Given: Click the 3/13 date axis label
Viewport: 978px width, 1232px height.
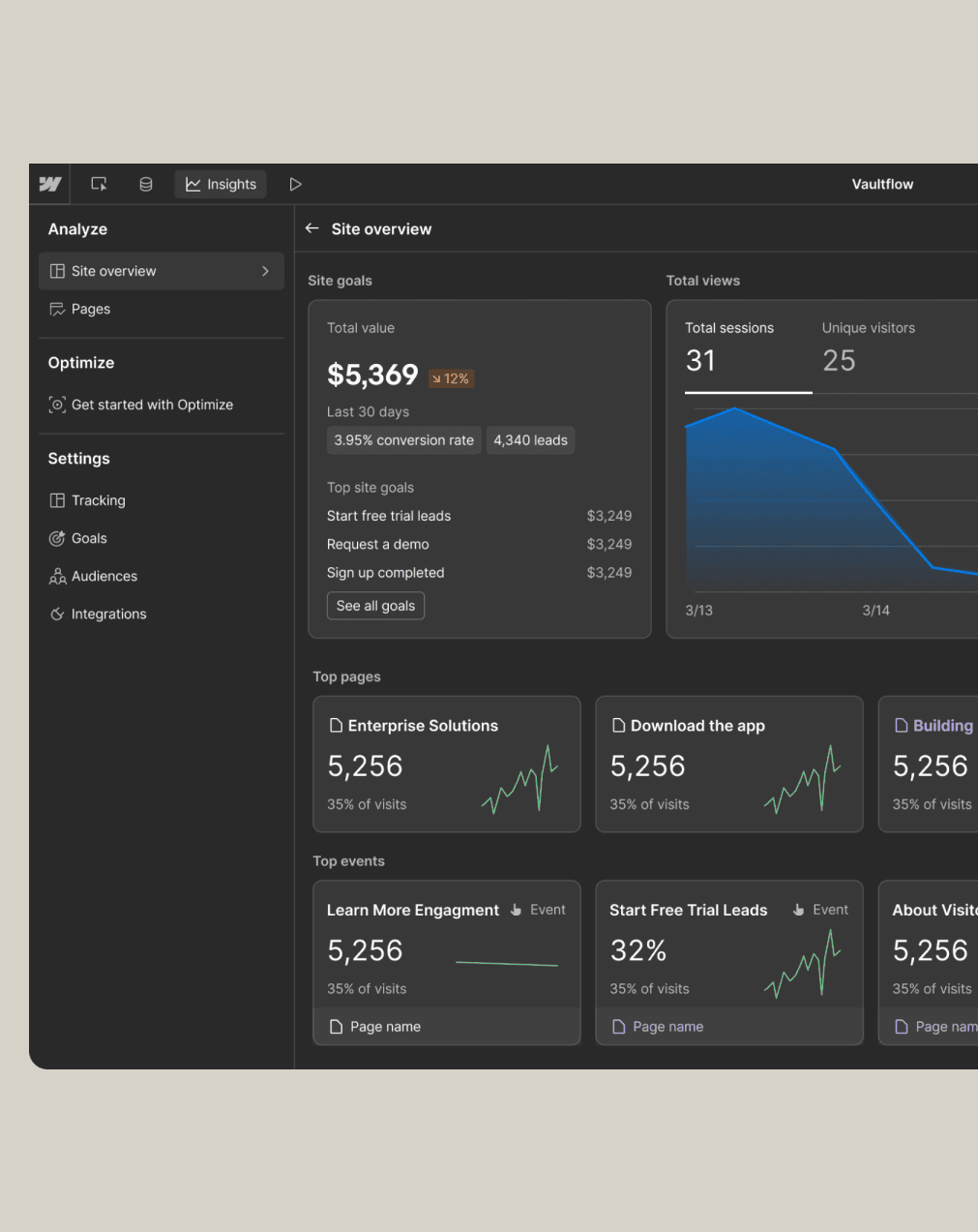Looking at the screenshot, I should (699, 611).
